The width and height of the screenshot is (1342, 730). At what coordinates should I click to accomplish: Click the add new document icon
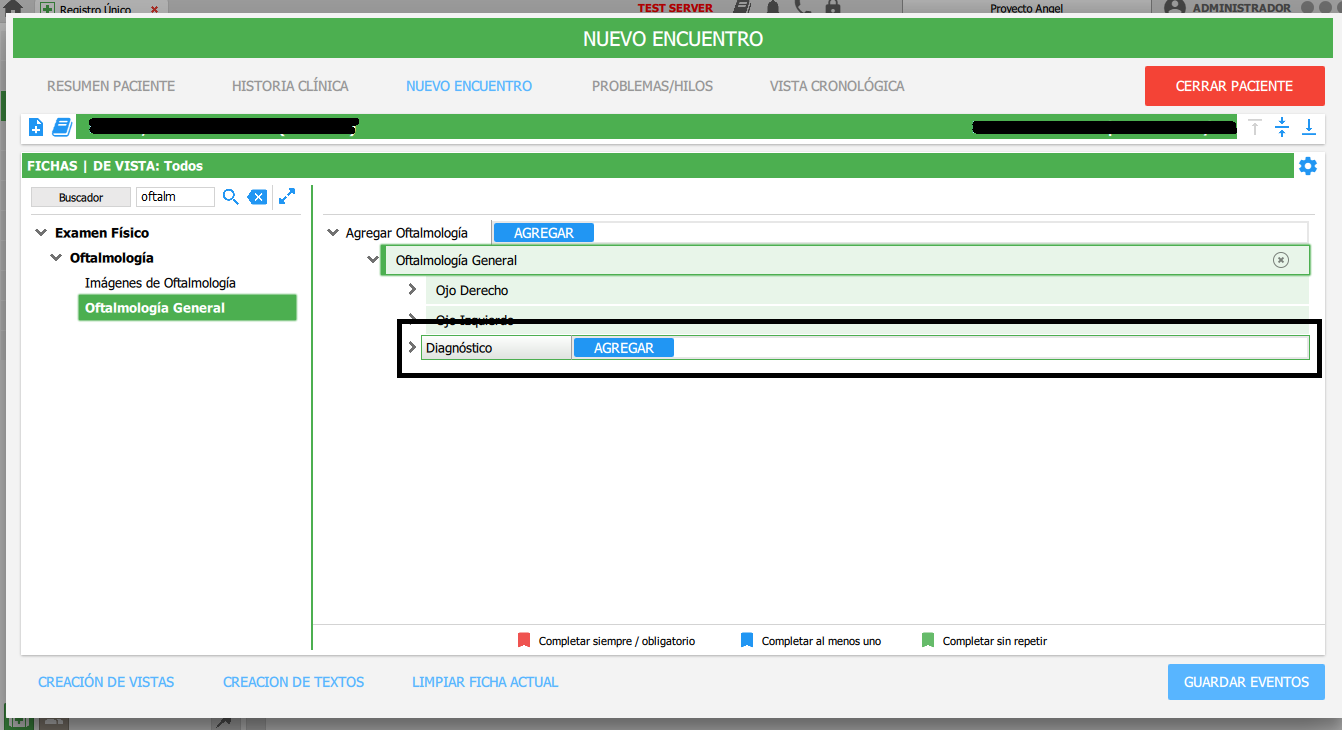coord(36,127)
